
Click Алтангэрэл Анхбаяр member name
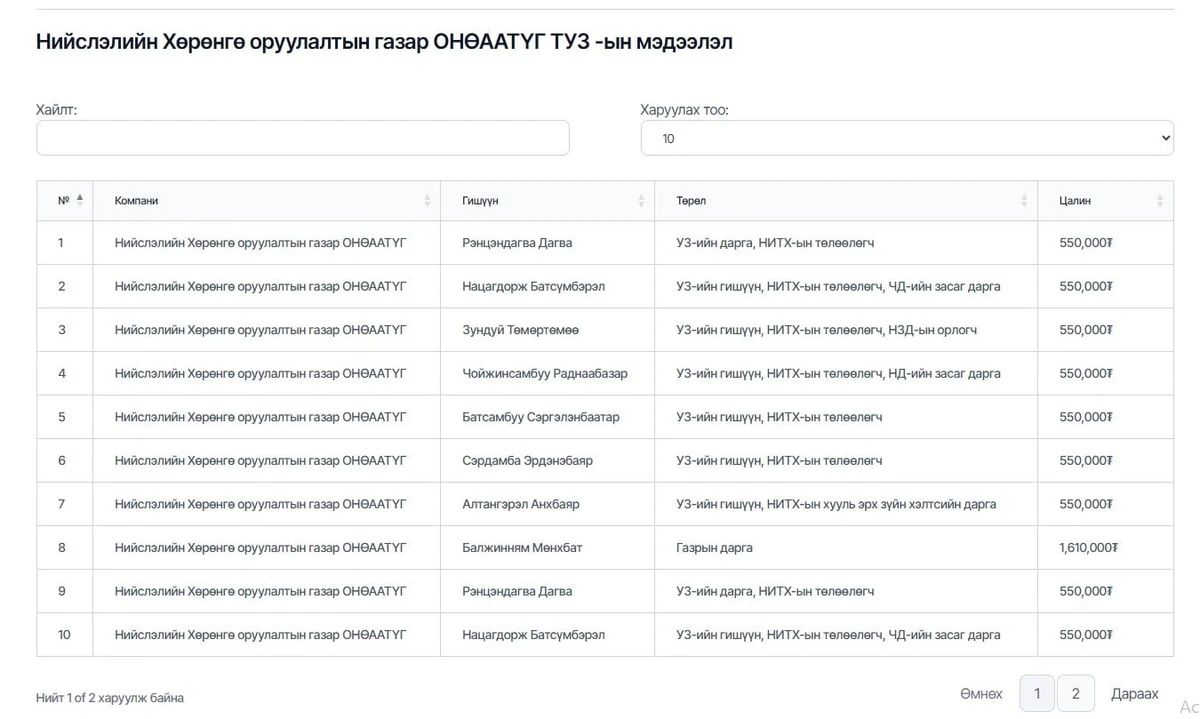point(520,504)
